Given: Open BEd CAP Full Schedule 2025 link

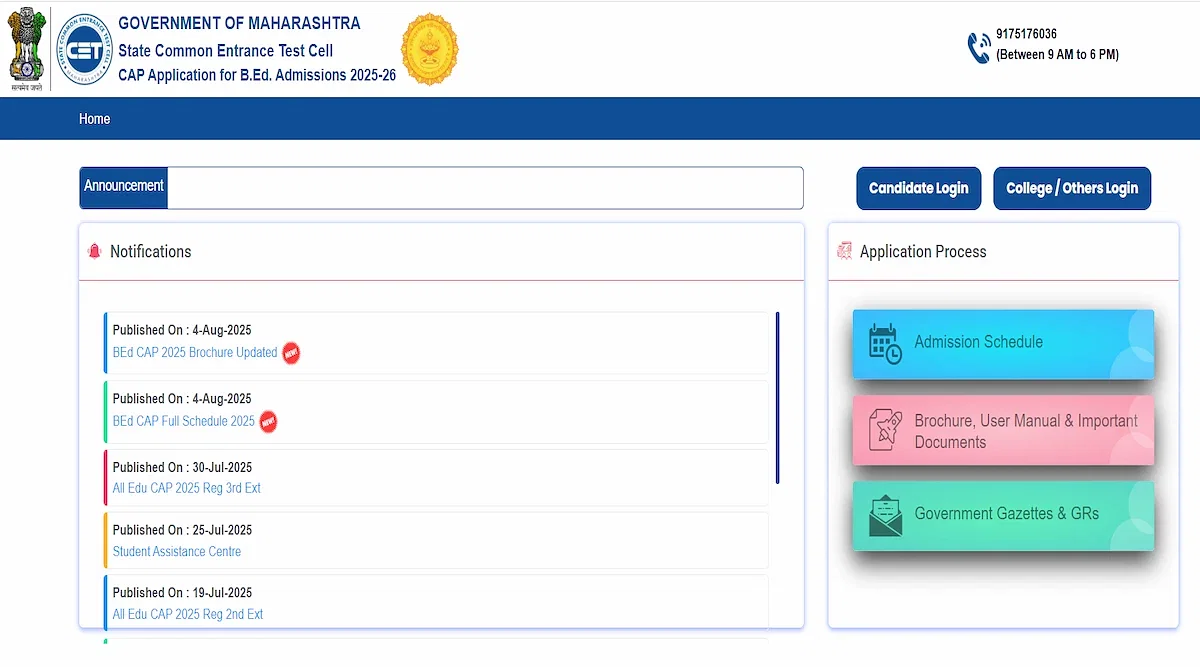Looking at the screenshot, I should [x=184, y=422].
